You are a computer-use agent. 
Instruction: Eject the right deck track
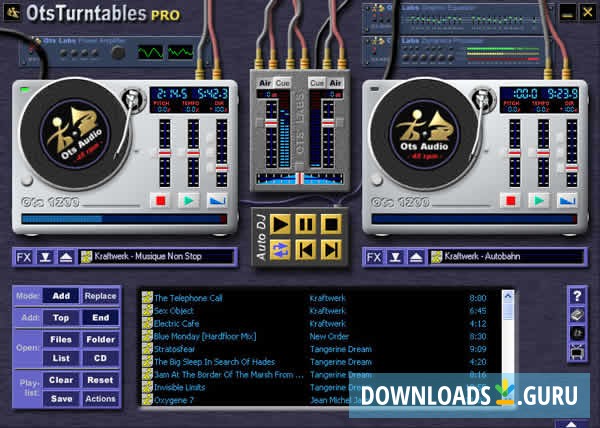(416, 257)
